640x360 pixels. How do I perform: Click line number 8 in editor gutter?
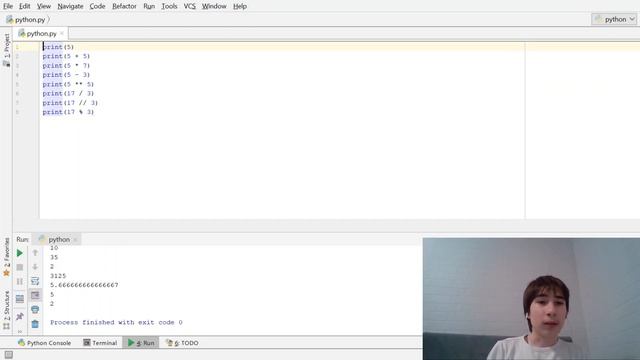point(17,112)
